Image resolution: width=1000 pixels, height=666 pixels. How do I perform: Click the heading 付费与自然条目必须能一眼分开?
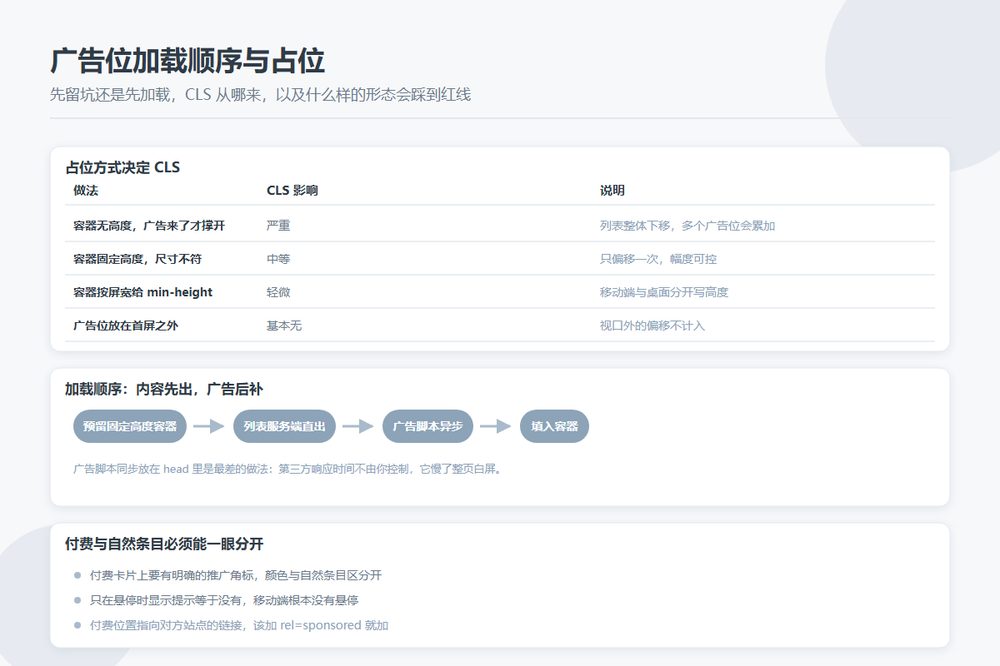[x=164, y=544]
